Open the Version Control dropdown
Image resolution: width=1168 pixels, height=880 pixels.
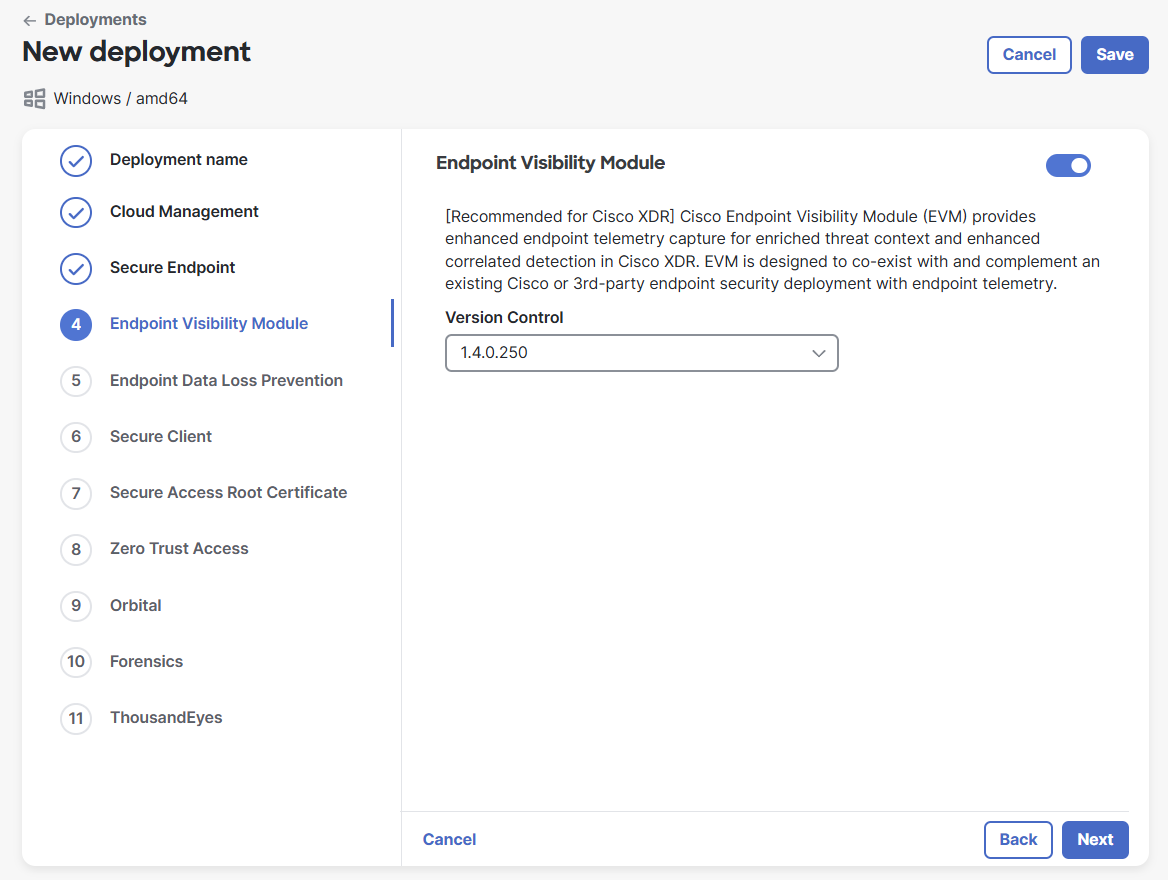coord(640,353)
